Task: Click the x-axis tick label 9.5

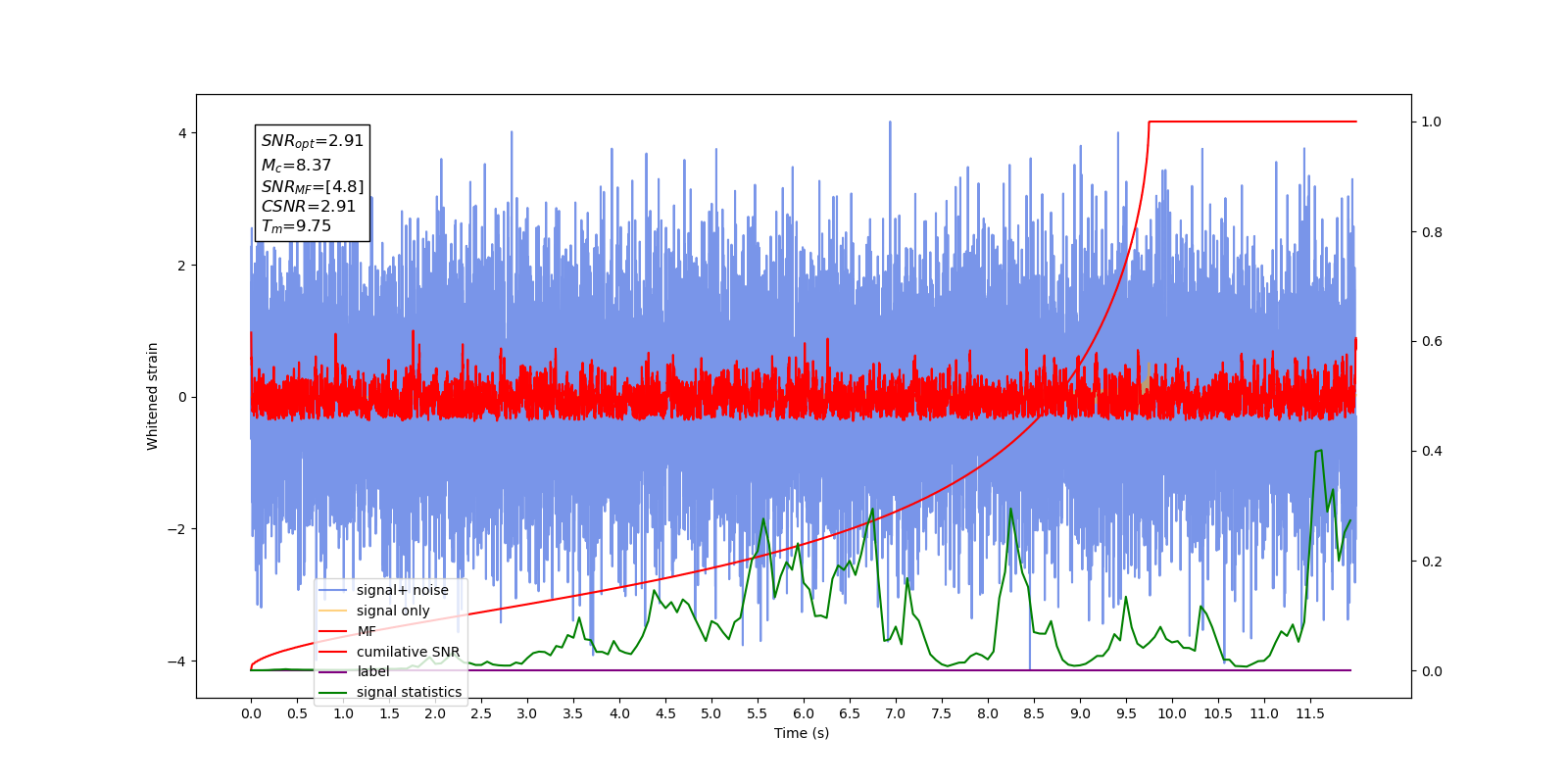Action: coord(1126,713)
